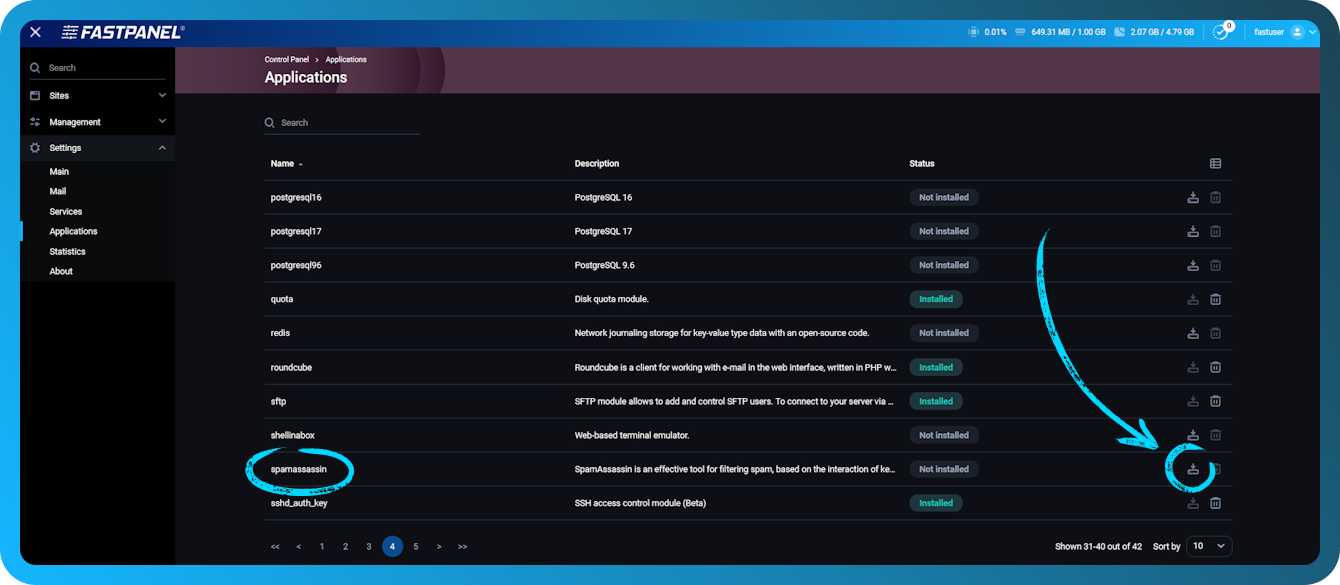Screen dimensions: 1340x585
Task: Open the Sort by dropdown
Action: pos(1208,546)
